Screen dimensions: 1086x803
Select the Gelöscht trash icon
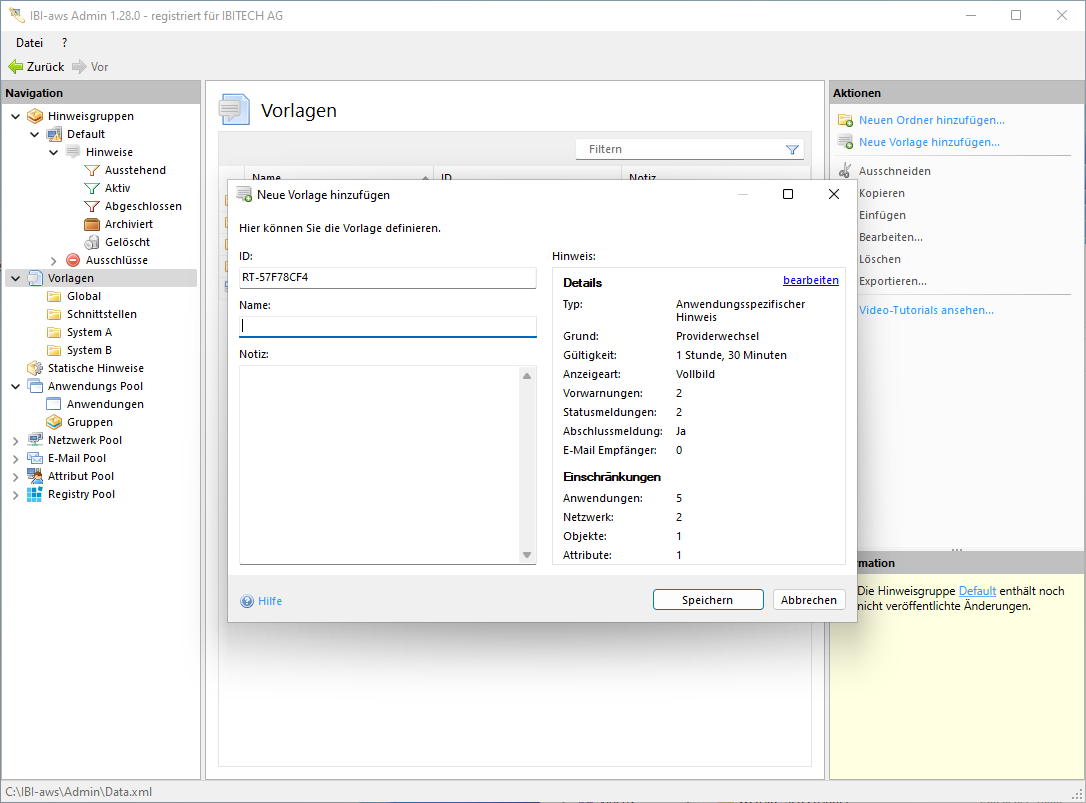[x=92, y=242]
